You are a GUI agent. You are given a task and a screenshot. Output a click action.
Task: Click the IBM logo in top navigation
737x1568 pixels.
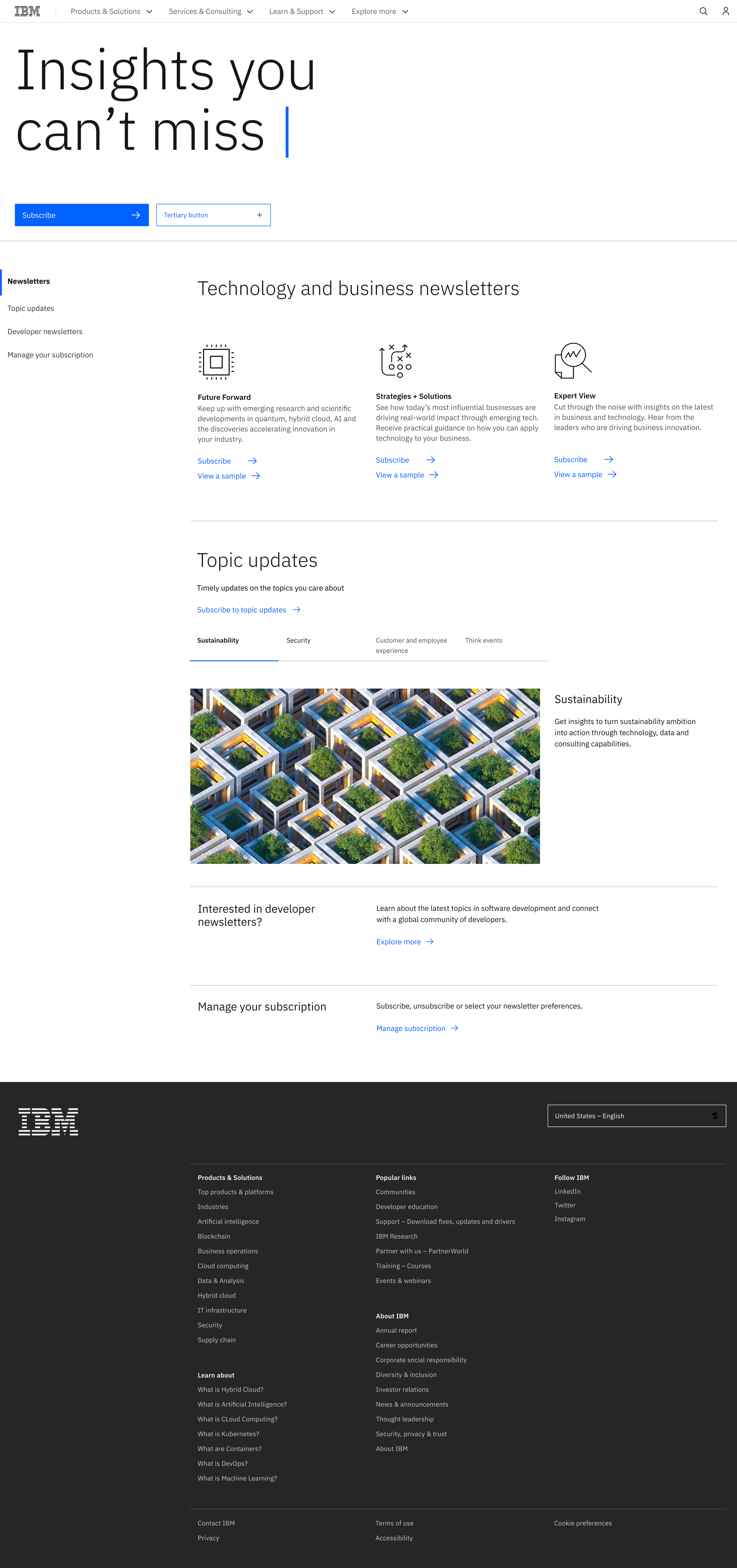point(27,12)
